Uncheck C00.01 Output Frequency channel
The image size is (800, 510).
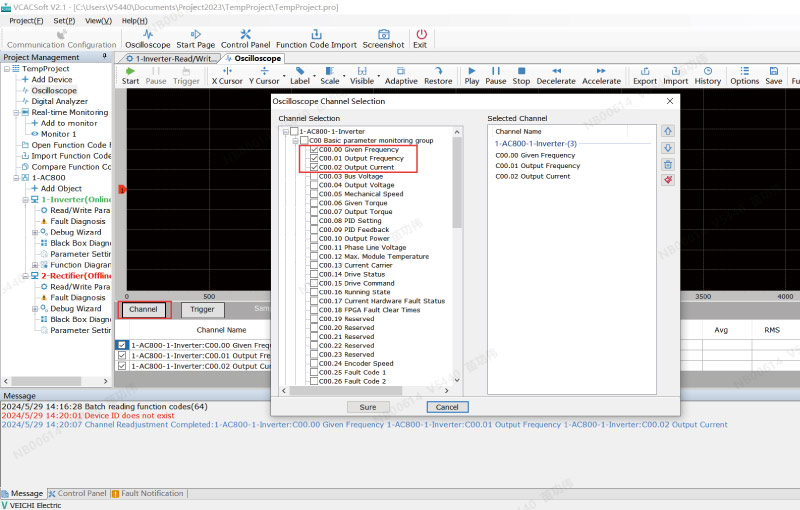point(314,158)
